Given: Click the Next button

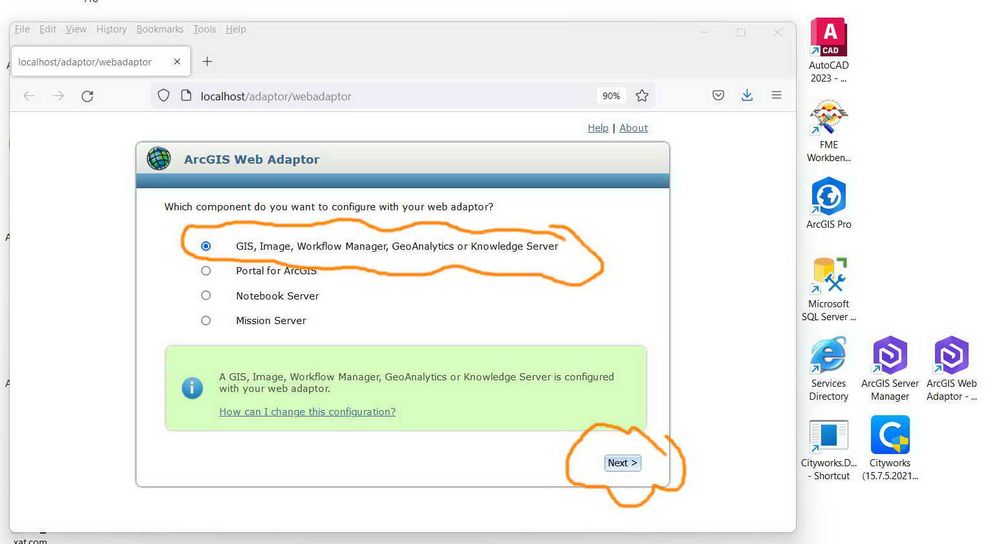Looking at the screenshot, I should pos(622,463).
